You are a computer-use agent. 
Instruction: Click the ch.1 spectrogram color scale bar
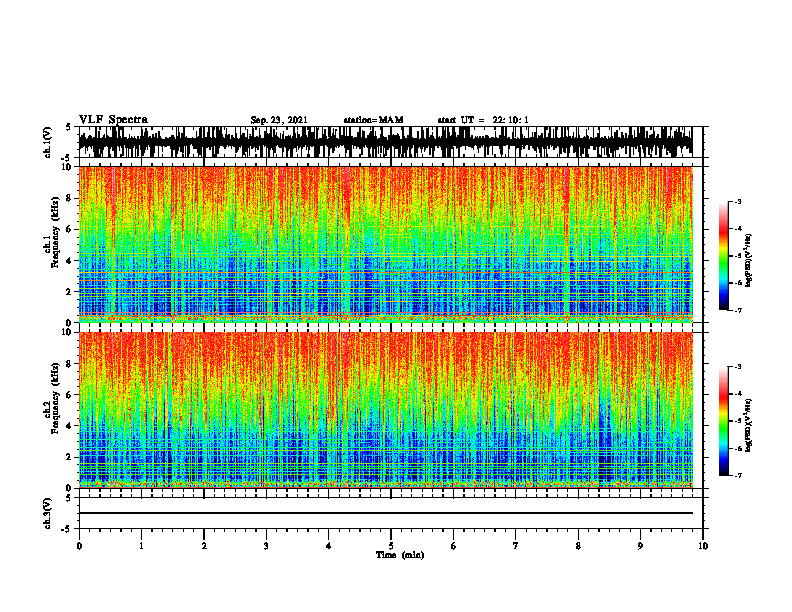click(724, 256)
